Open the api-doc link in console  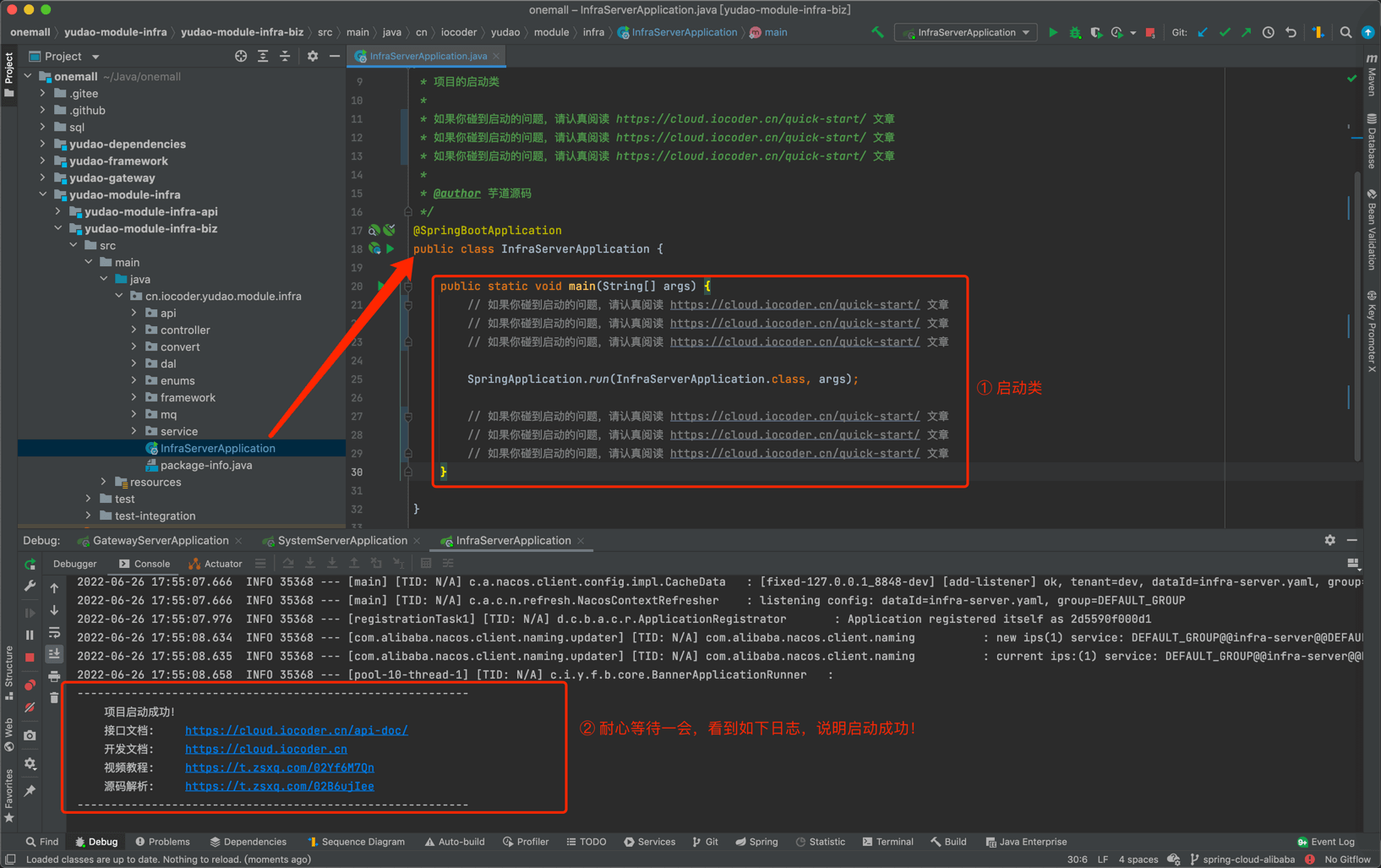296,731
